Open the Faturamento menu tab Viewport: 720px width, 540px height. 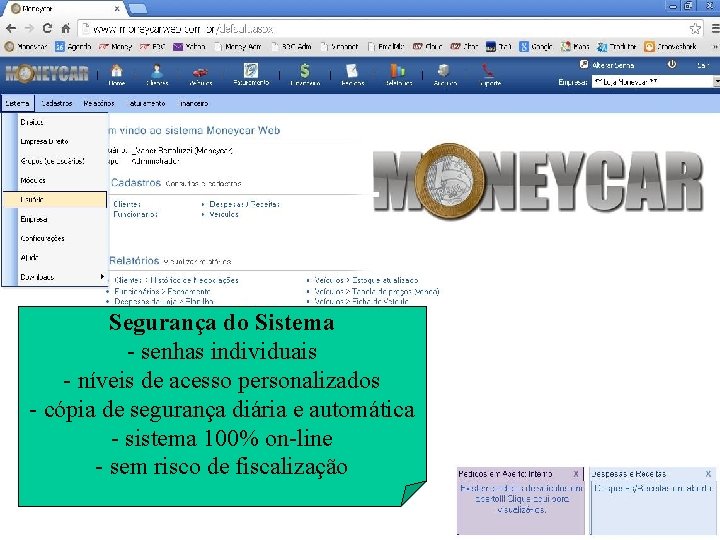point(147,103)
